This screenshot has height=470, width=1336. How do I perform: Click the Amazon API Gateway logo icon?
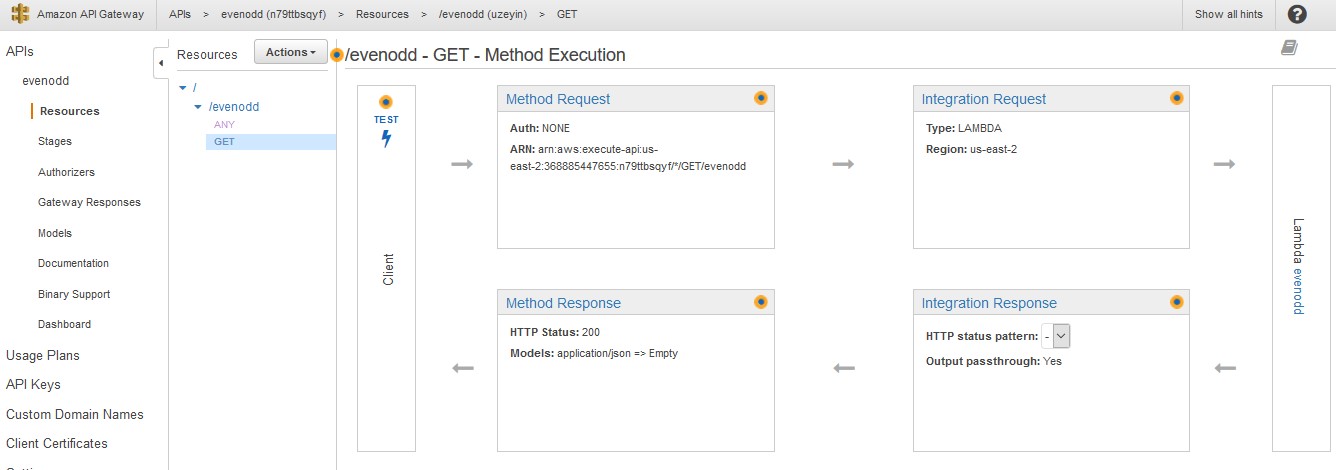tap(21, 14)
